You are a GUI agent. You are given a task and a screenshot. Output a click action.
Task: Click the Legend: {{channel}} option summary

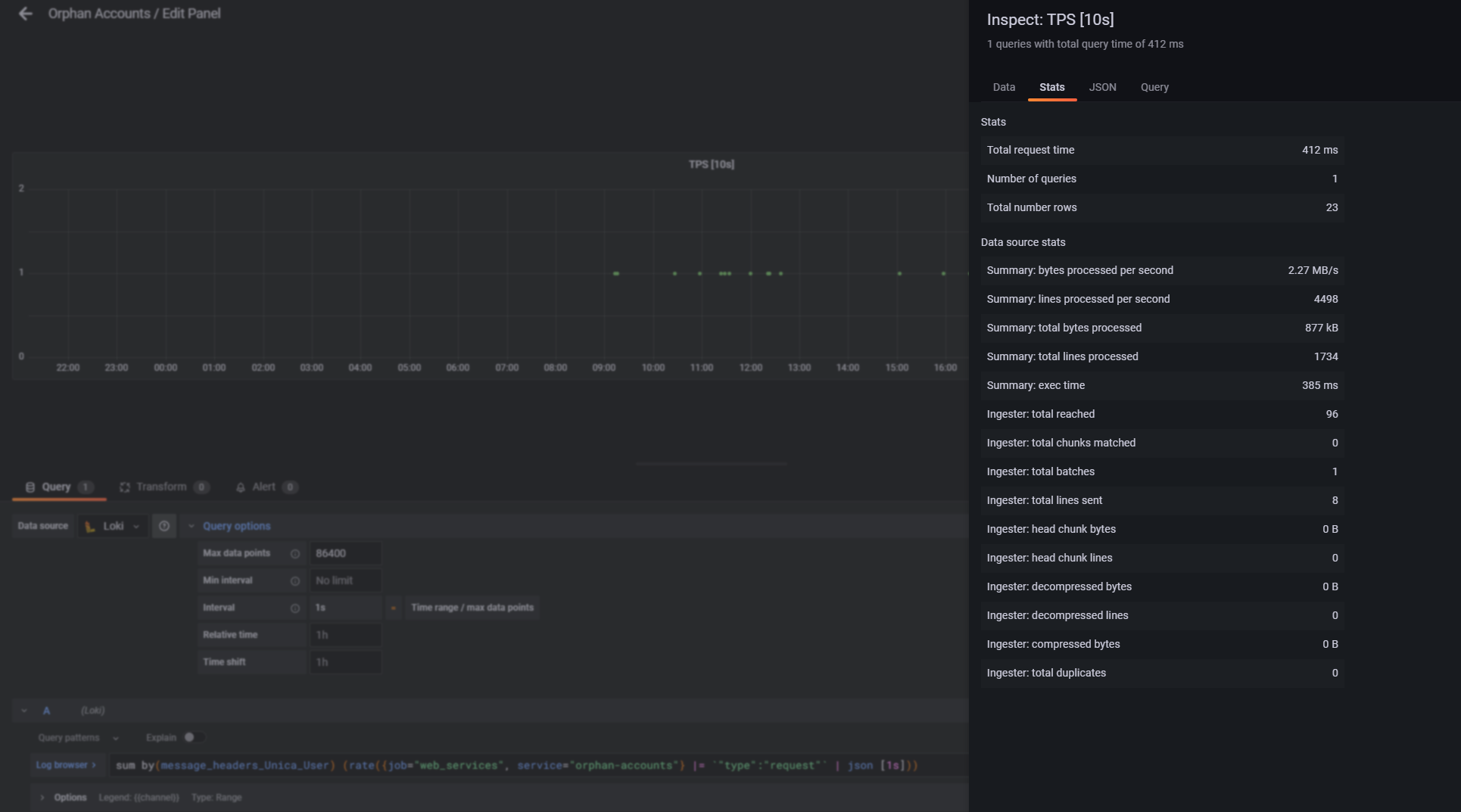139,798
